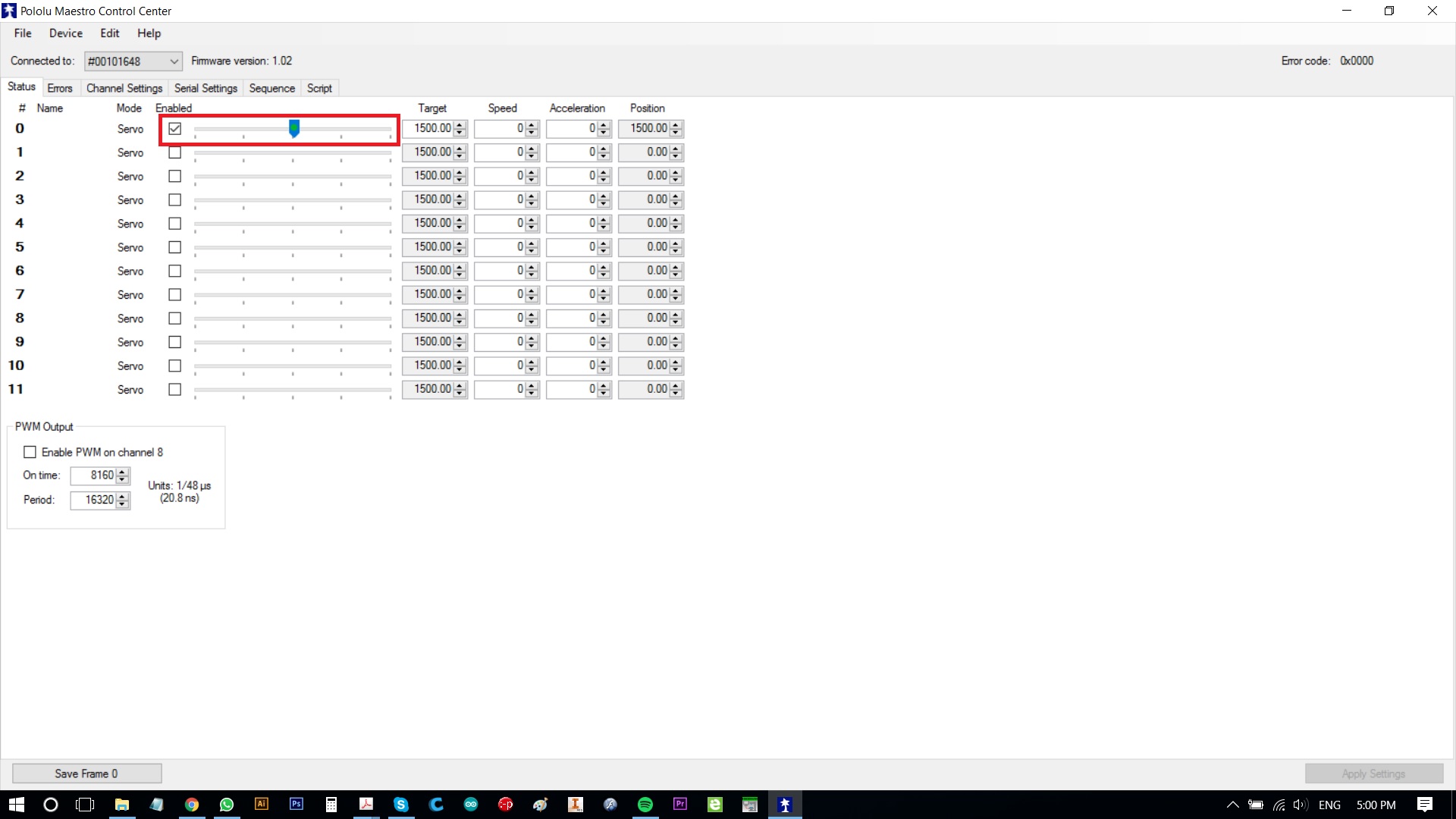
Task: Click the Wi-Fi network tray icon
Action: click(x=1279, y=805)
